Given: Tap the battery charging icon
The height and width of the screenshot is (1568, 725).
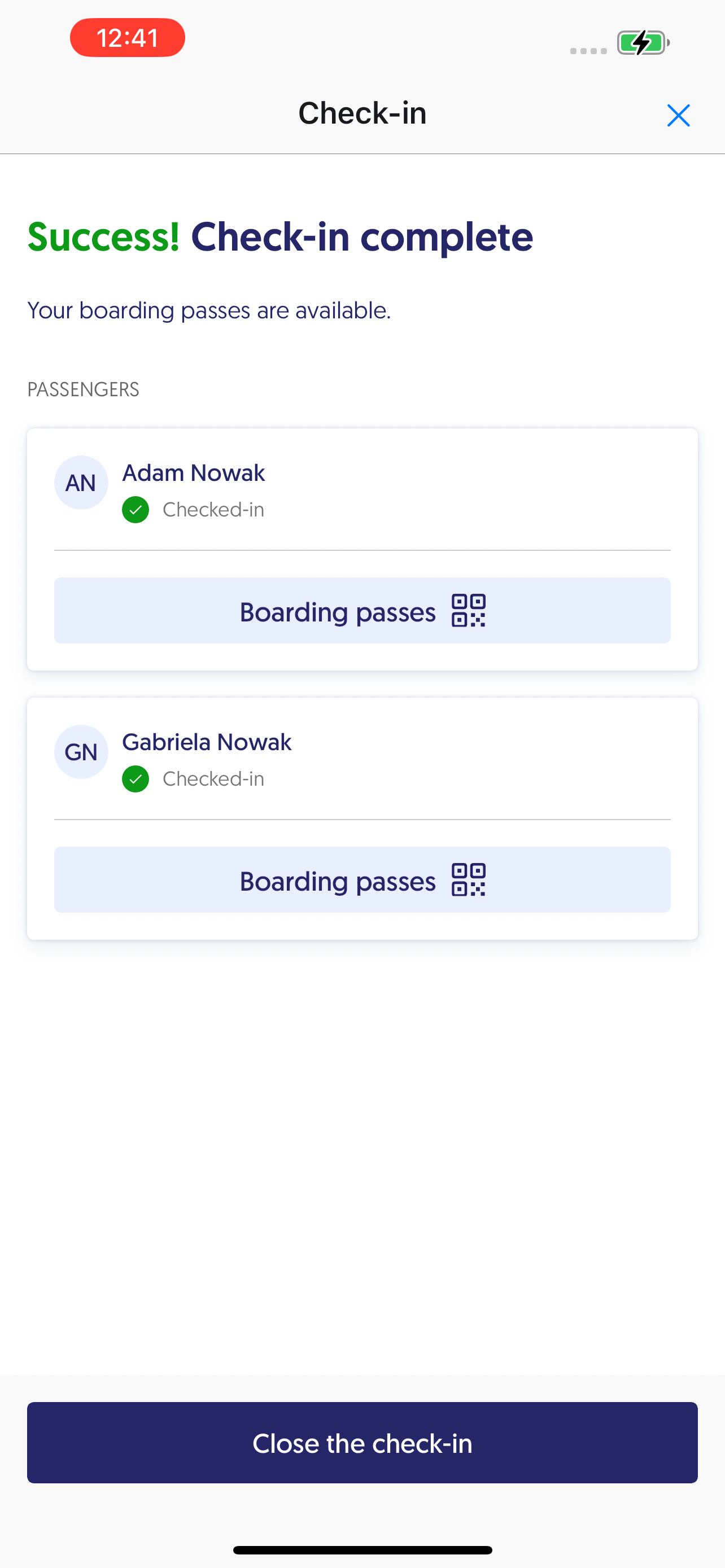Looking at the screenshot, I should click(x=643, y=42).
